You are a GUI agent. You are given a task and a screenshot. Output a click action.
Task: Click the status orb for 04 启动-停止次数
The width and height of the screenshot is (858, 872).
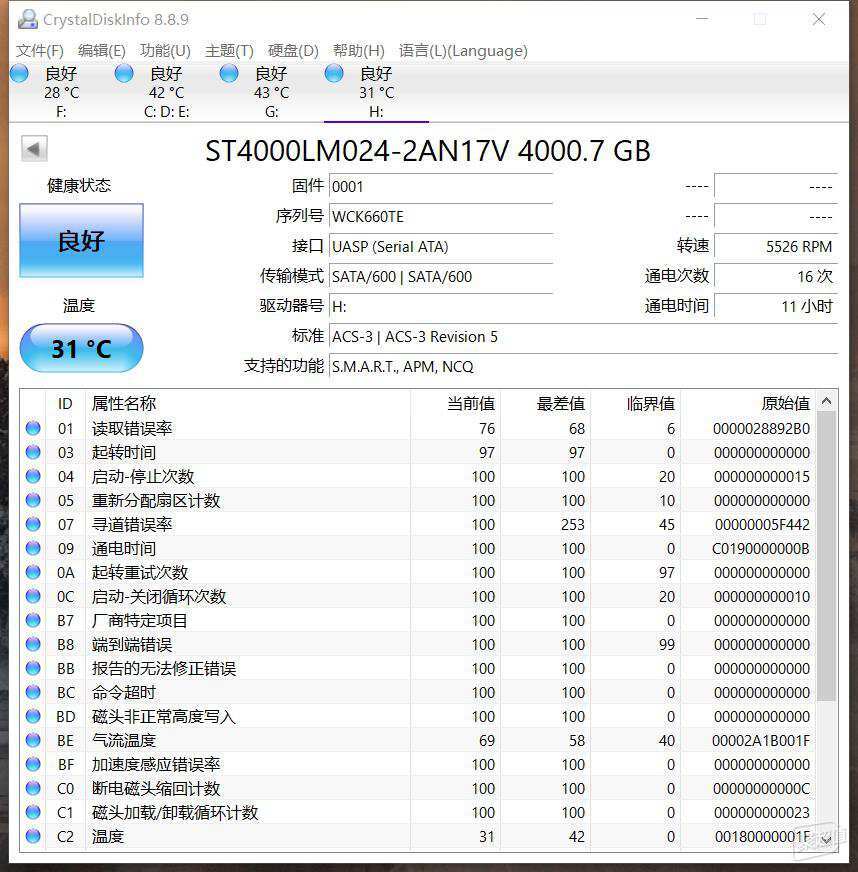(x=33, y=476)
